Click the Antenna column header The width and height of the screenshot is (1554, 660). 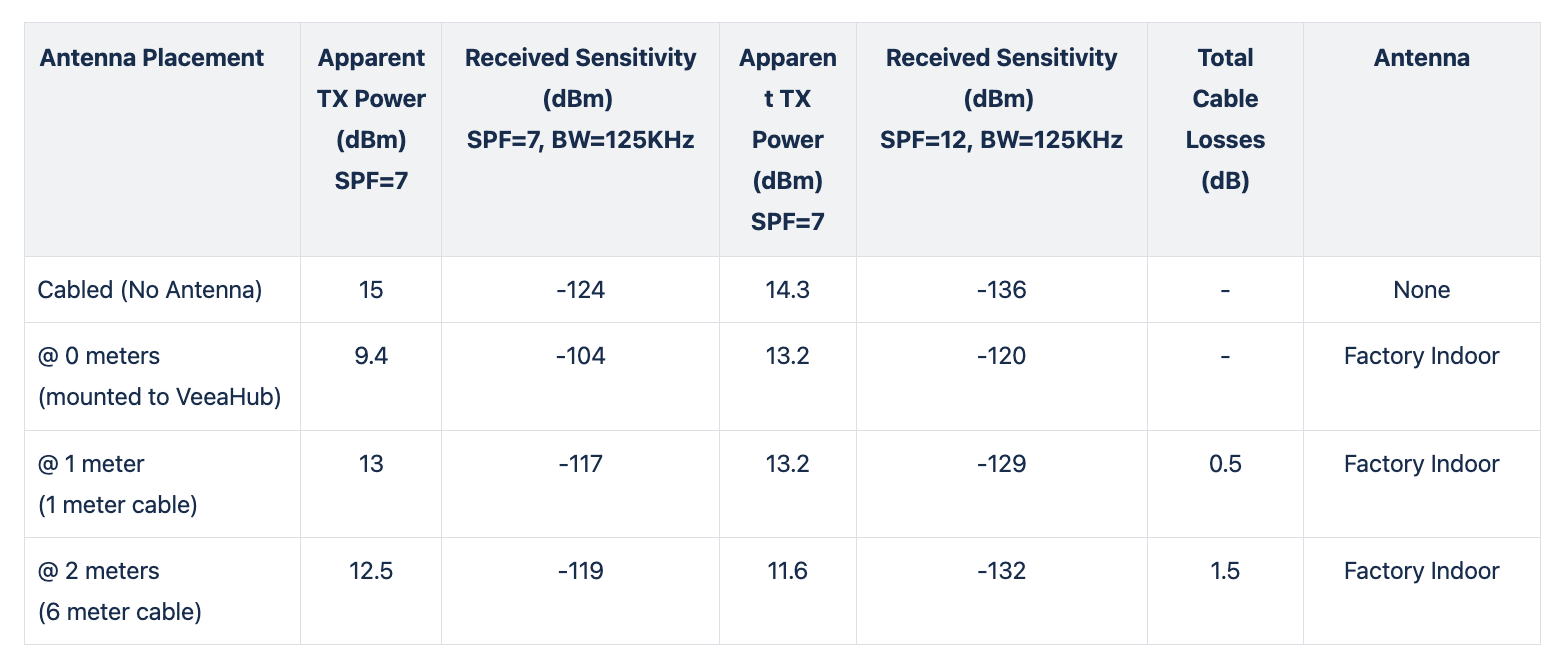[x=1421, y=58]
